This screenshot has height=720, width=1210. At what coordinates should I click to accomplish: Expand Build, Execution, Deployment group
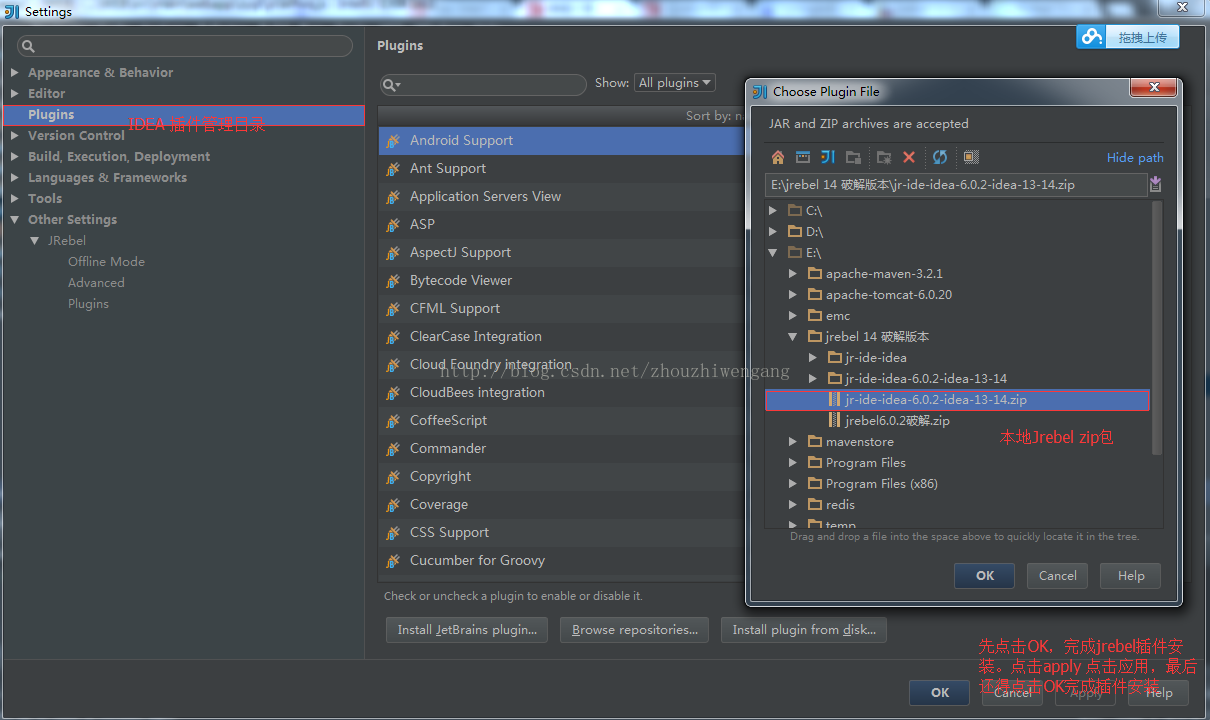point(14,156)
